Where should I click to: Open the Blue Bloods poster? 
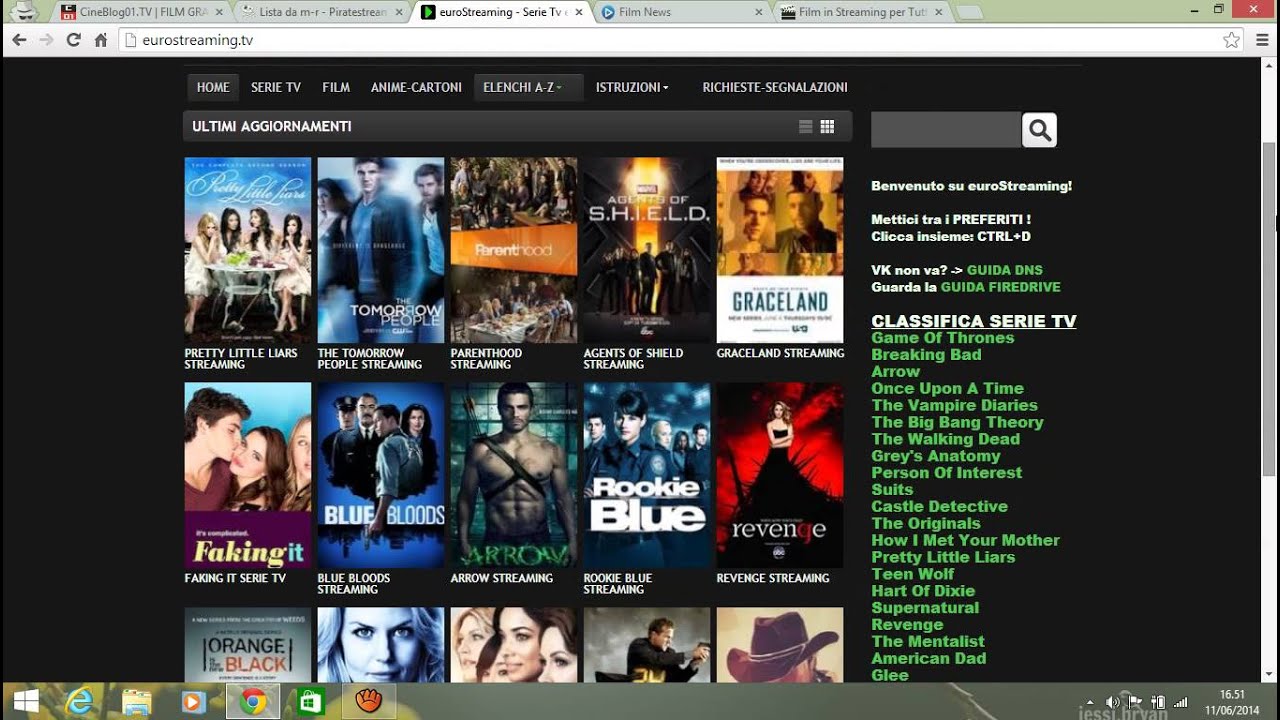click(x=381, y=475)
